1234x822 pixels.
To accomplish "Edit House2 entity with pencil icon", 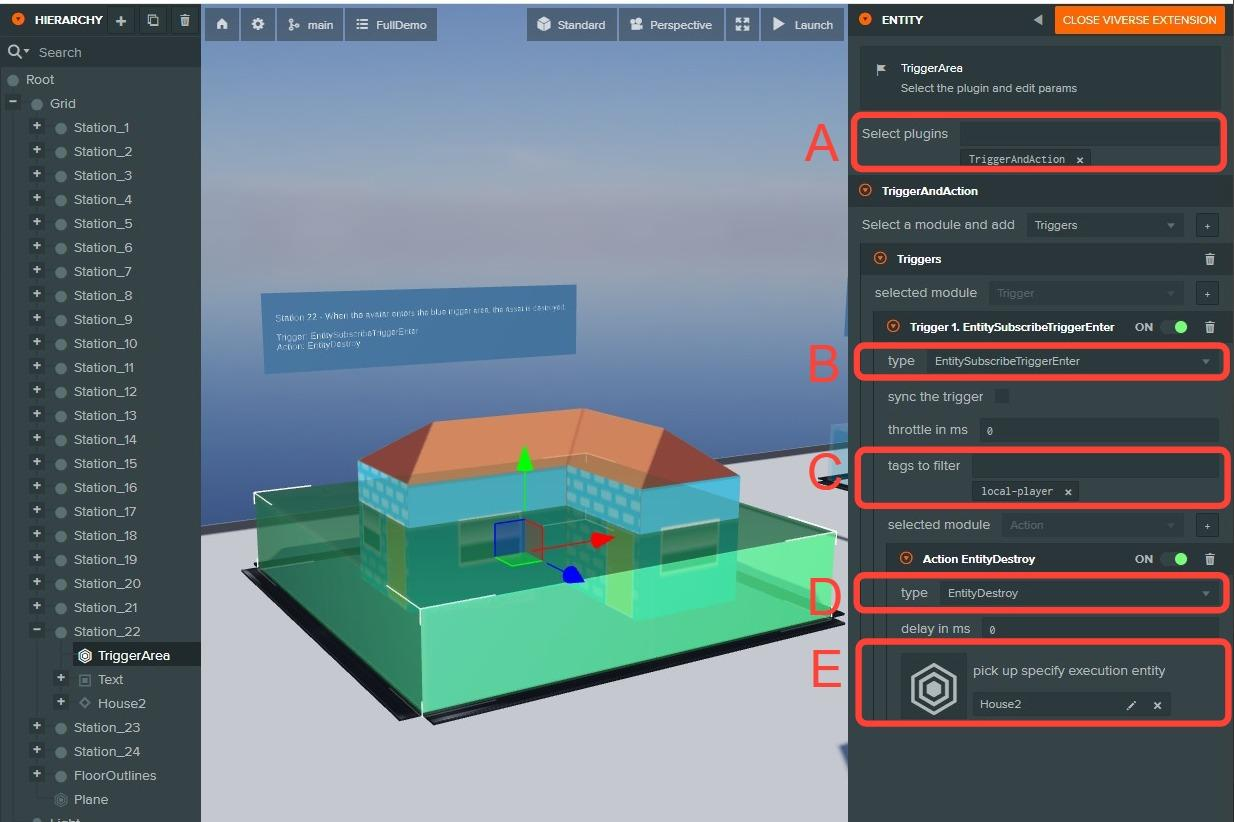I will (1131, 705).
